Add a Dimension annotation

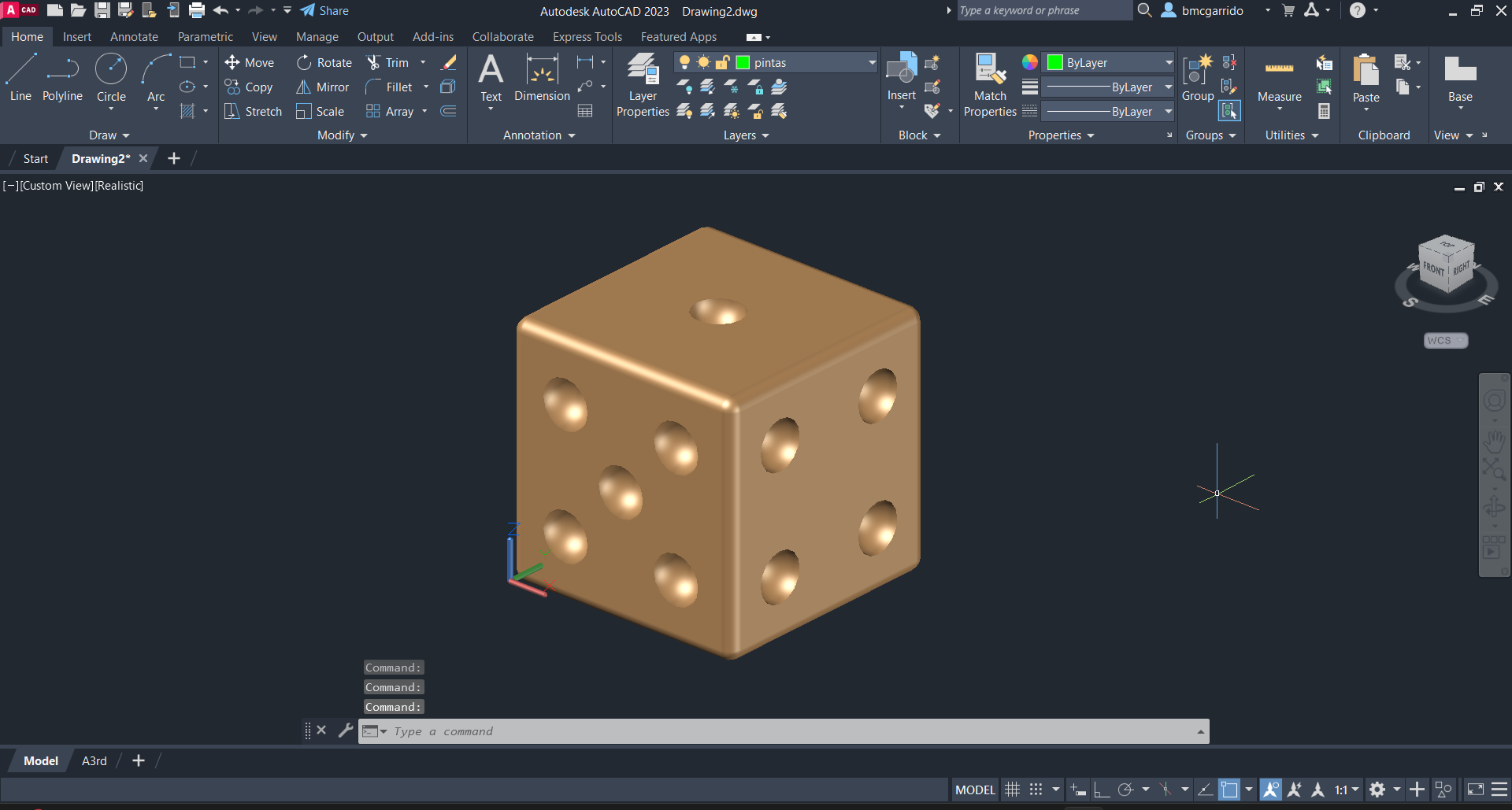pos(542,77)
